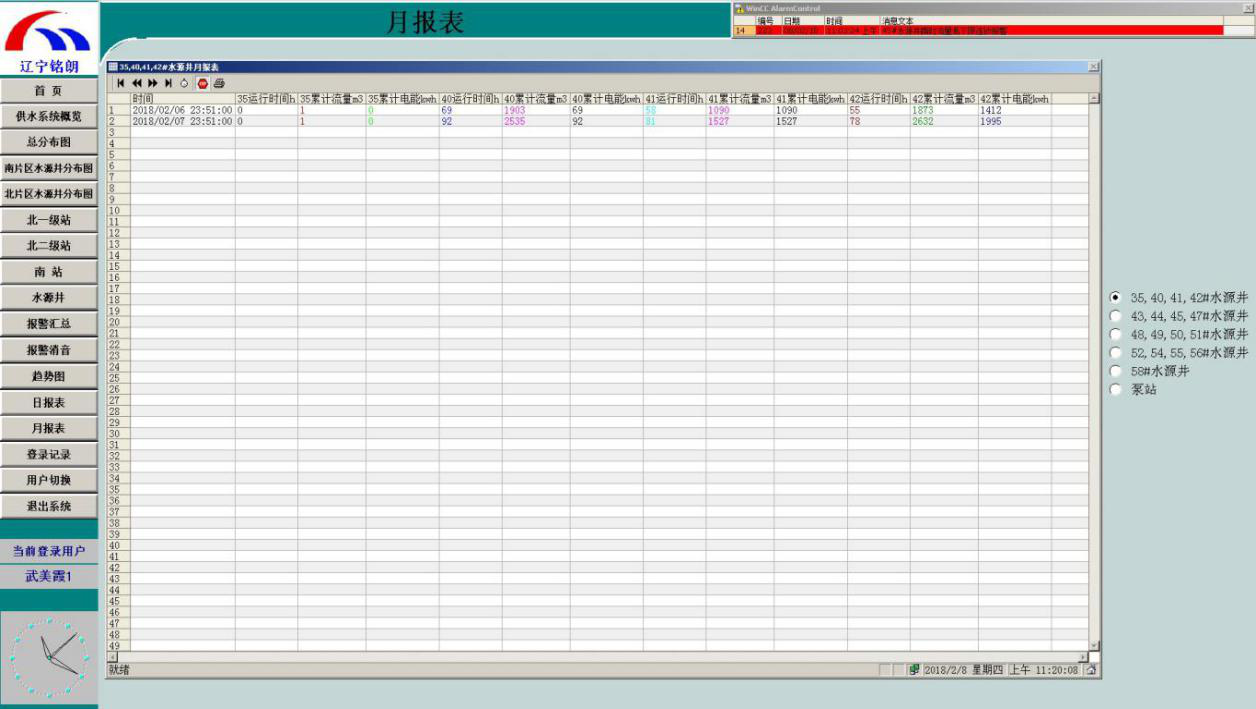The height and width of the screenshot is (709, 1256).
Task: Open the 日报表 page from sidebar
Action: [49, 402]
